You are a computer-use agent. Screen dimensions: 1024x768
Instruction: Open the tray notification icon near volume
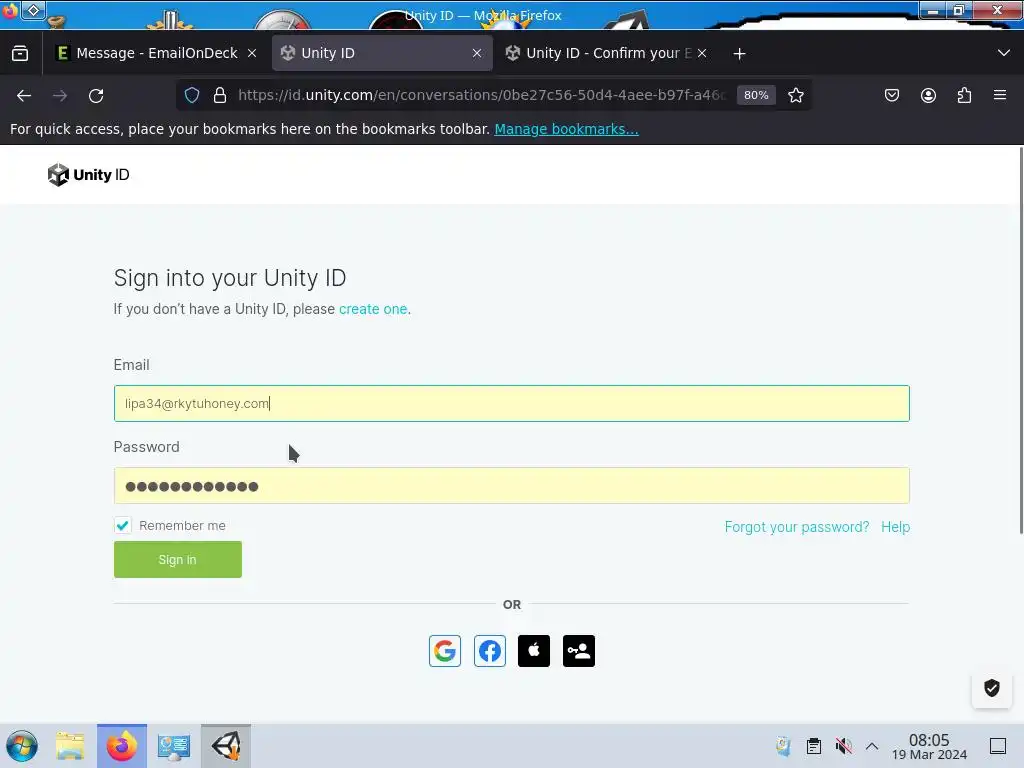pyautogui.click(x=783, y=746)
